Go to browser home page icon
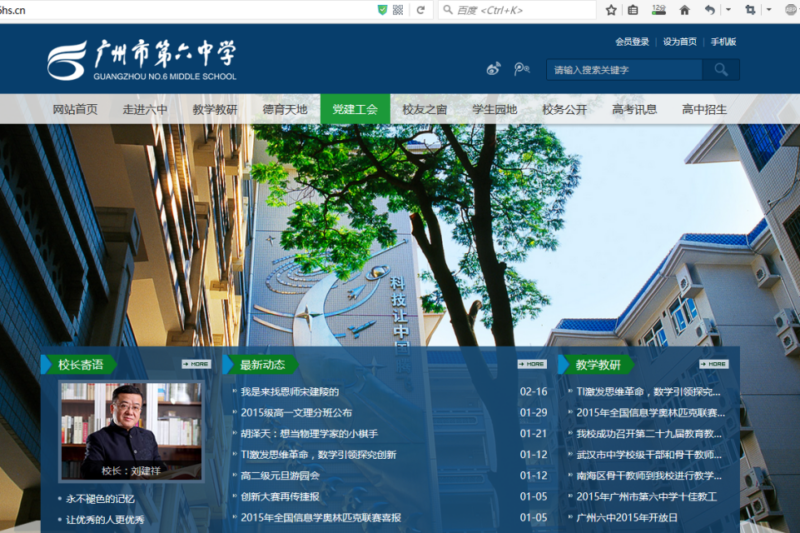 pyautogui.click(x=685, y=10)
